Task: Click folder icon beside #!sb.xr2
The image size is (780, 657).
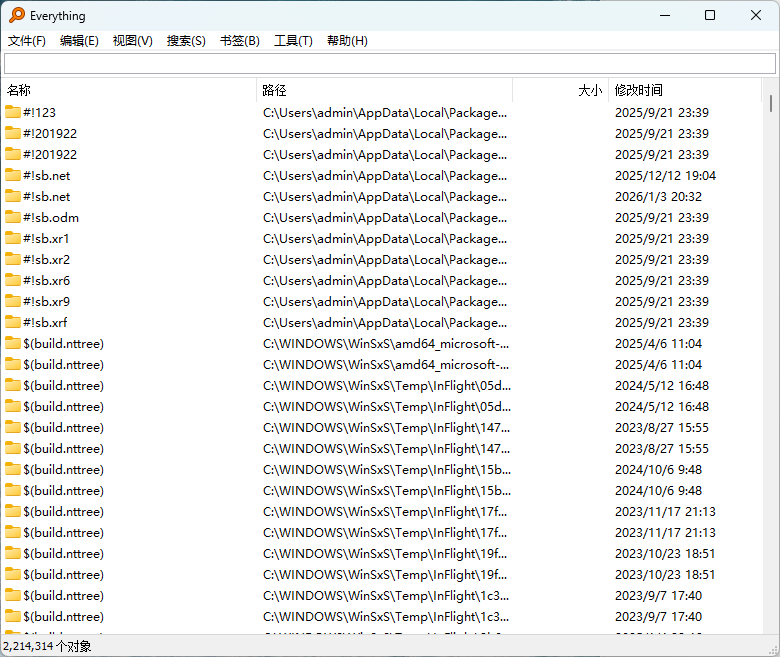Action: 13,259
